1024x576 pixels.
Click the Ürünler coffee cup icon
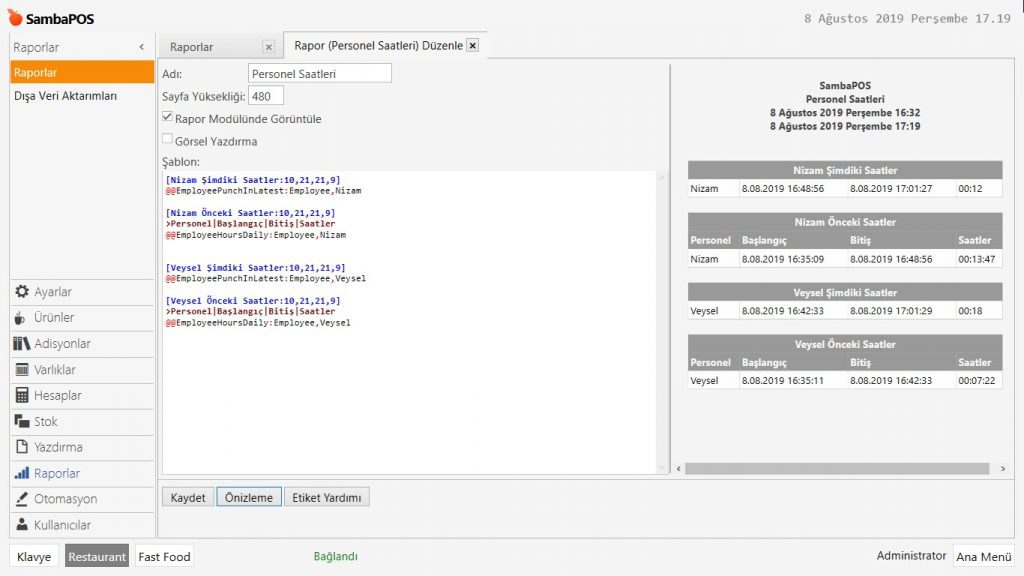pos(21,318)
